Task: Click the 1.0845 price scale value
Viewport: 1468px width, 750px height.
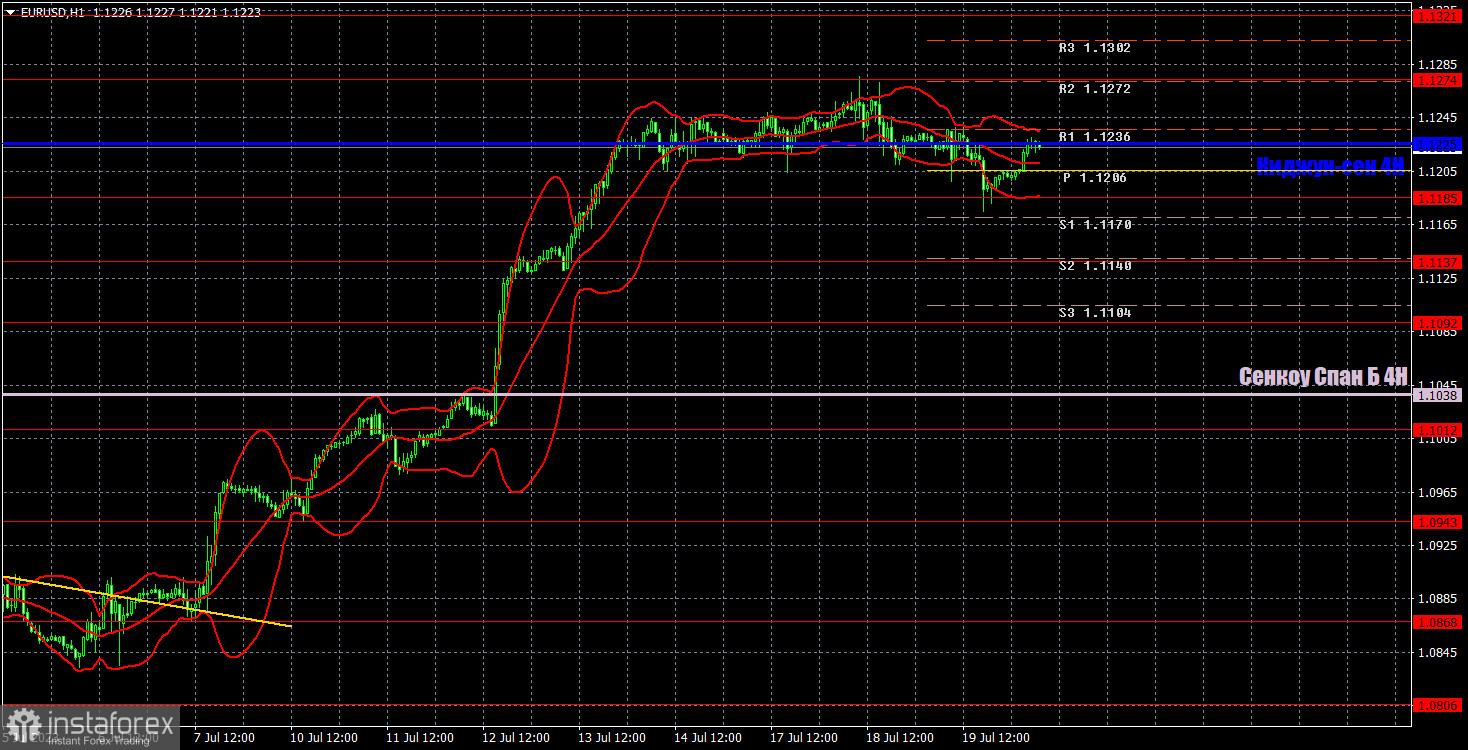Action: coord(1438,652)
